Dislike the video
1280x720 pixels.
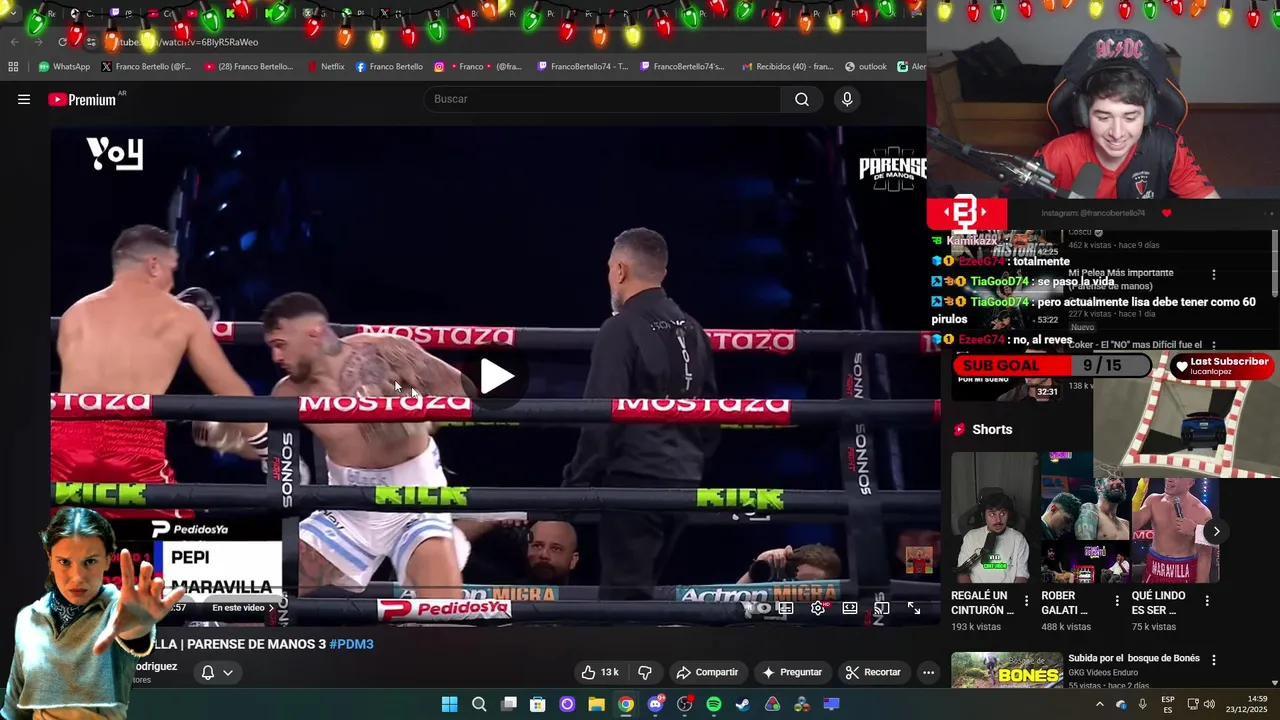point(645,672)
